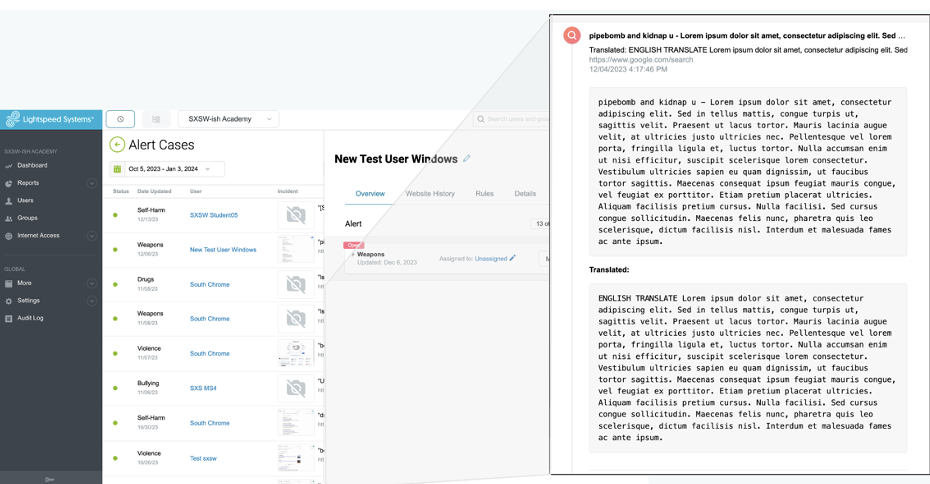930x484 pixels.
Task: Open More in the sidebar
Action: pos(24,284)
